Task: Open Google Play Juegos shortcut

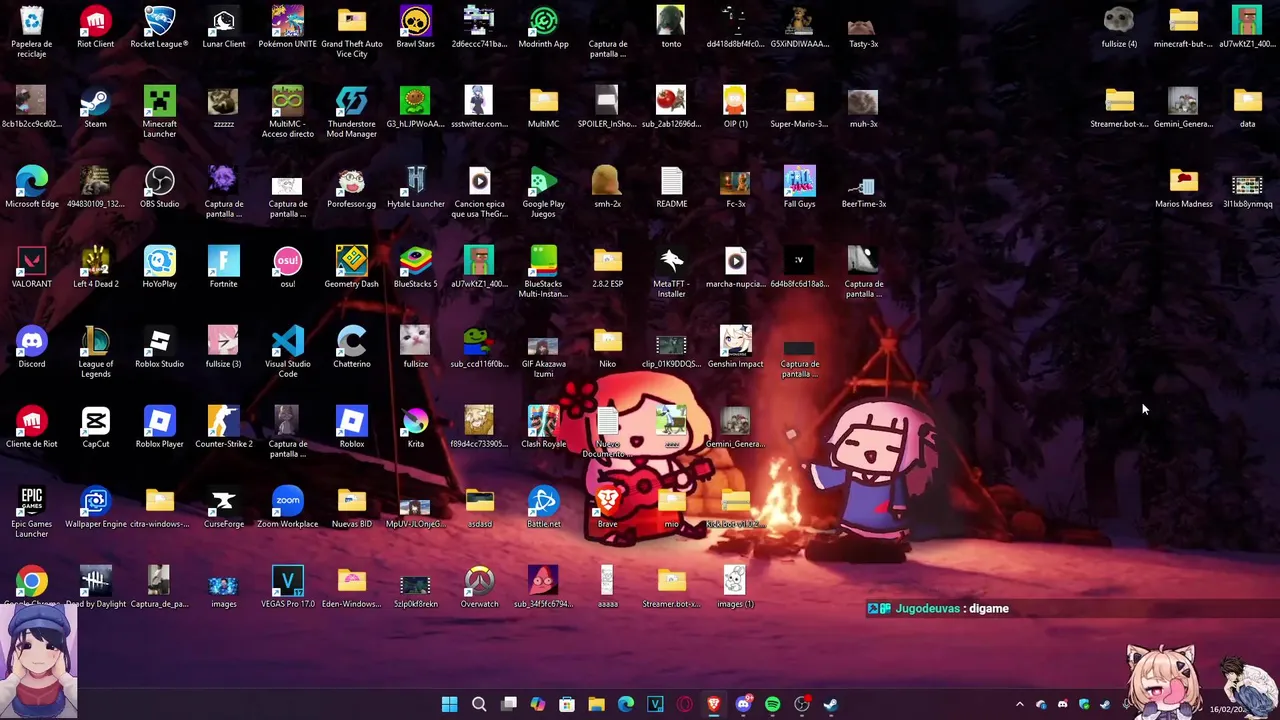Action: [x=544, y=191]
